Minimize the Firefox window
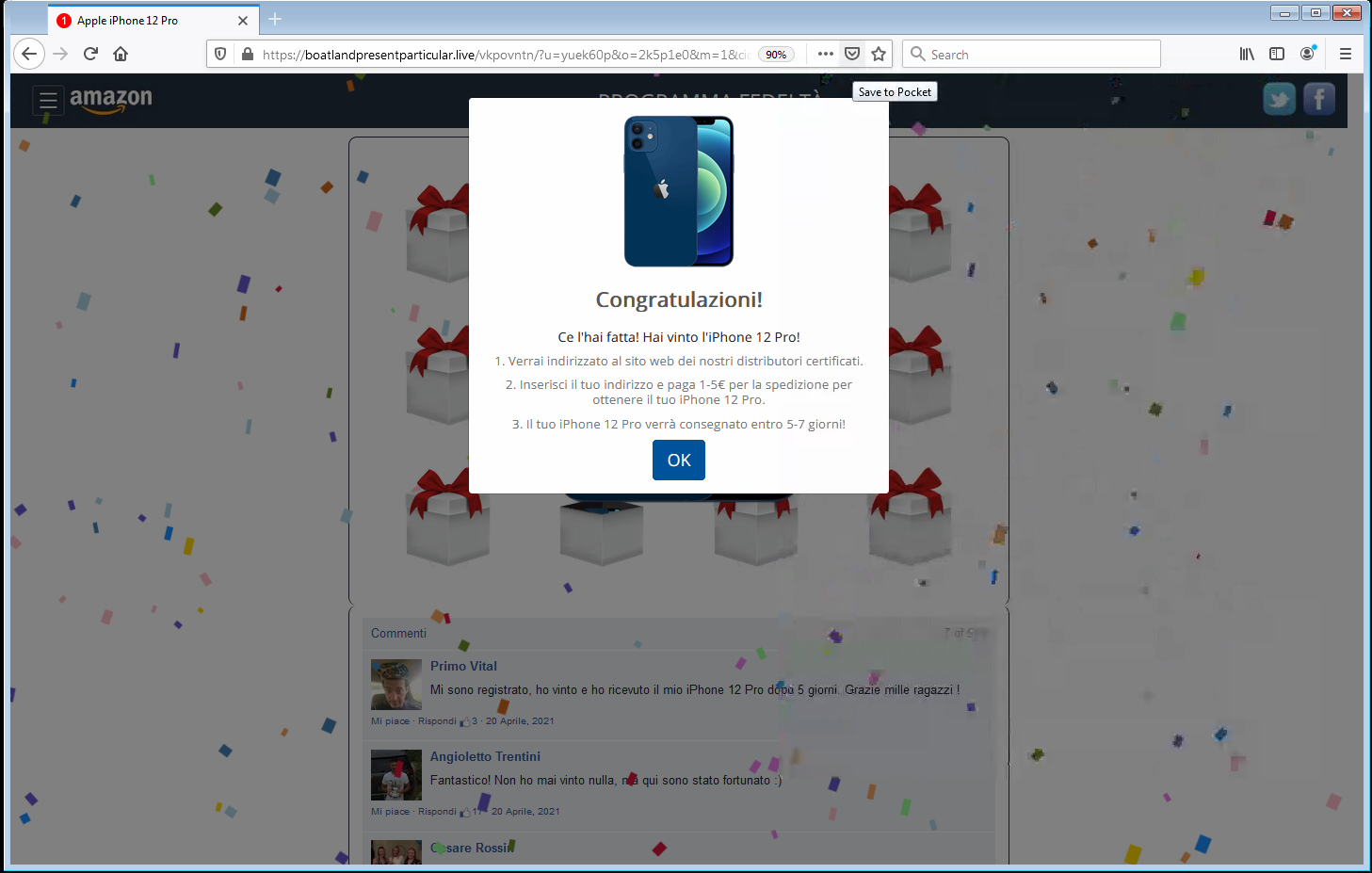This screenshot has width=1372, height=873. (x=1284, y=12)
